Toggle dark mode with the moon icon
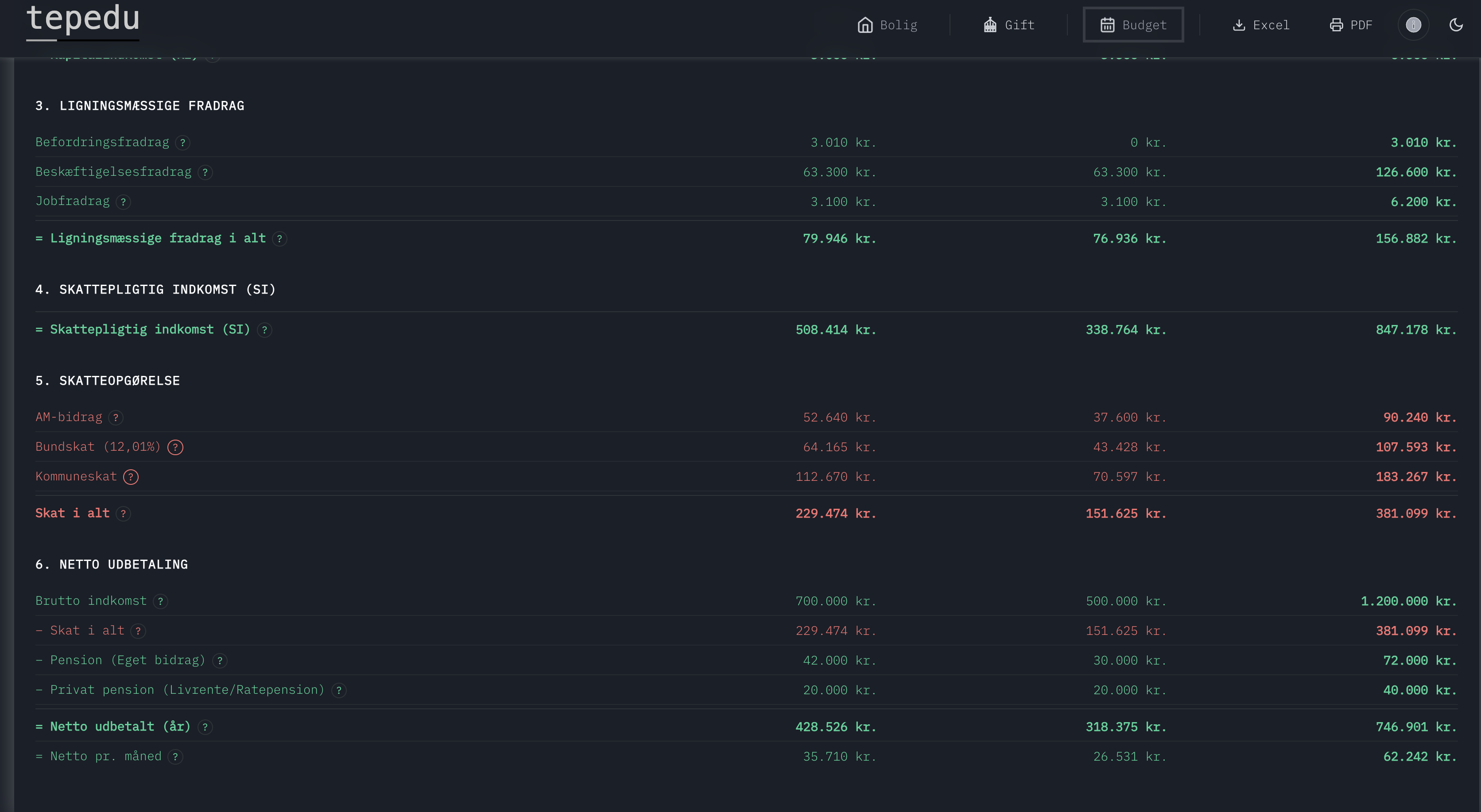This screenshot has width=1481, height=812. tap(1456, 25)
